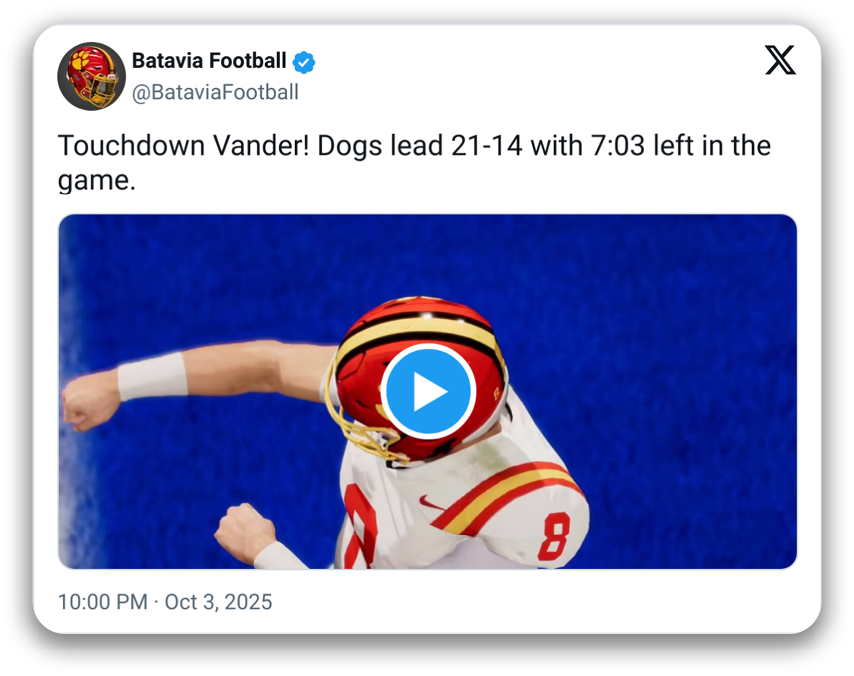Click the Nike swoosh on the jersey

(431, 503)
